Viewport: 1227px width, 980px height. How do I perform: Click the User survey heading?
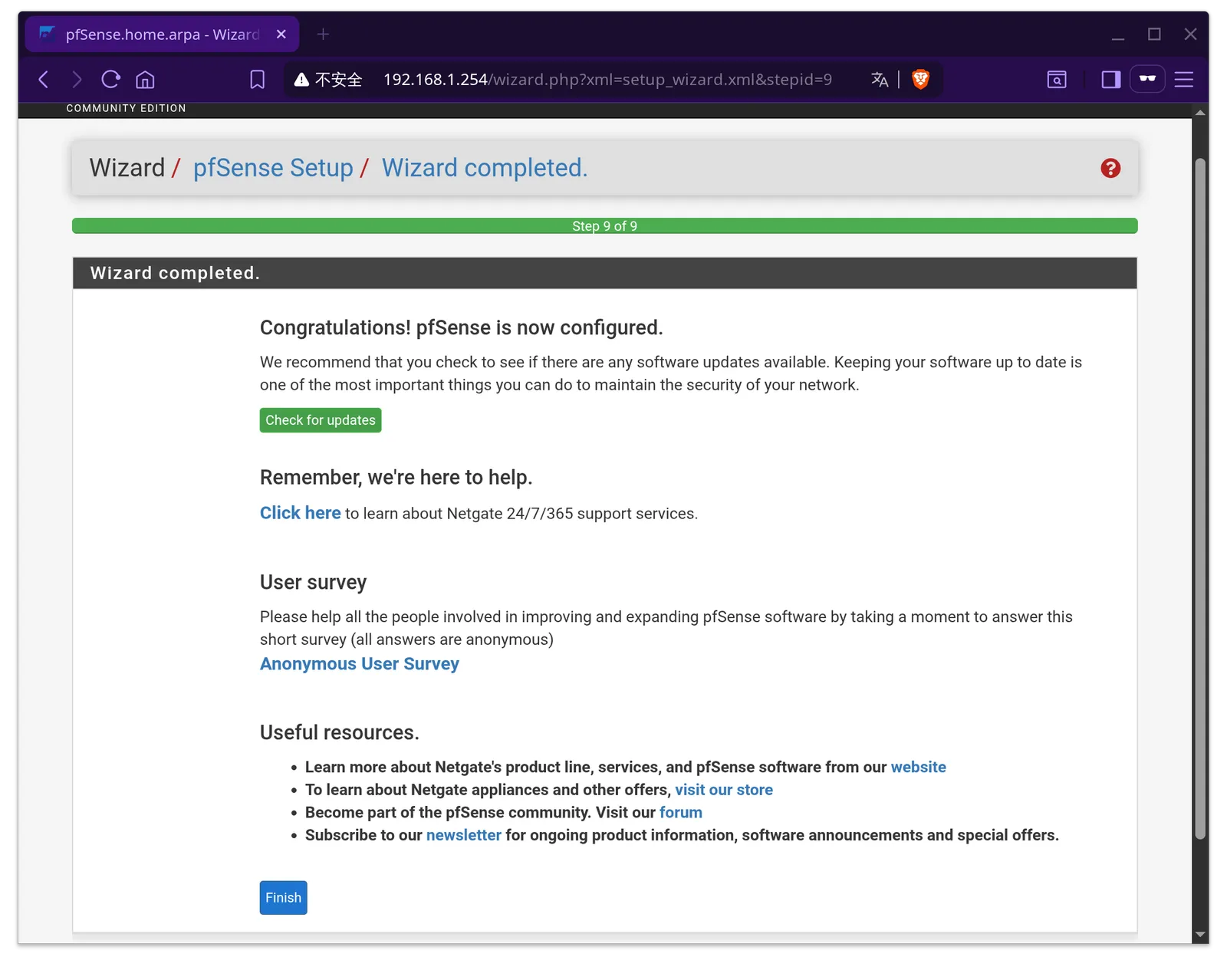click(313, 583)
